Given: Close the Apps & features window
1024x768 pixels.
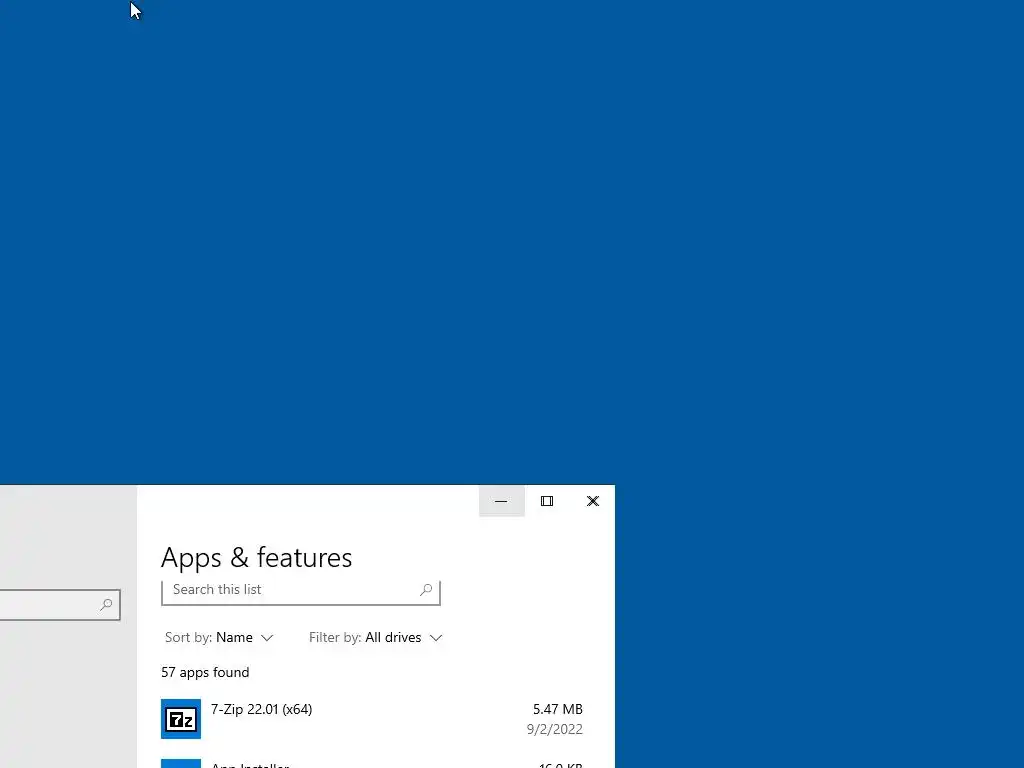Looking at the screenshot, I should 592,501.
